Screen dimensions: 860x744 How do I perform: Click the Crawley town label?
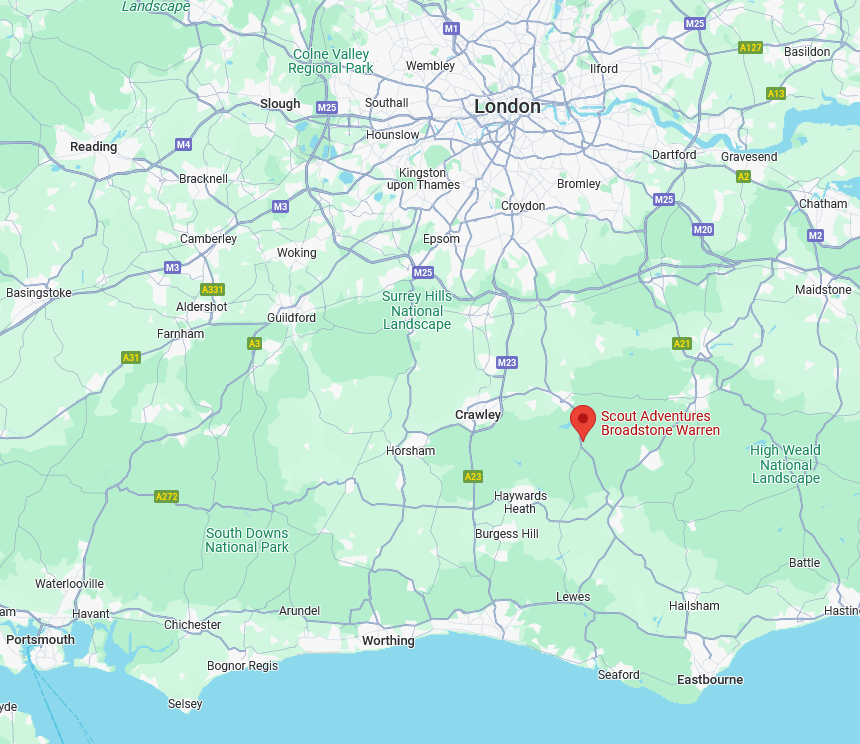point(478,414)
